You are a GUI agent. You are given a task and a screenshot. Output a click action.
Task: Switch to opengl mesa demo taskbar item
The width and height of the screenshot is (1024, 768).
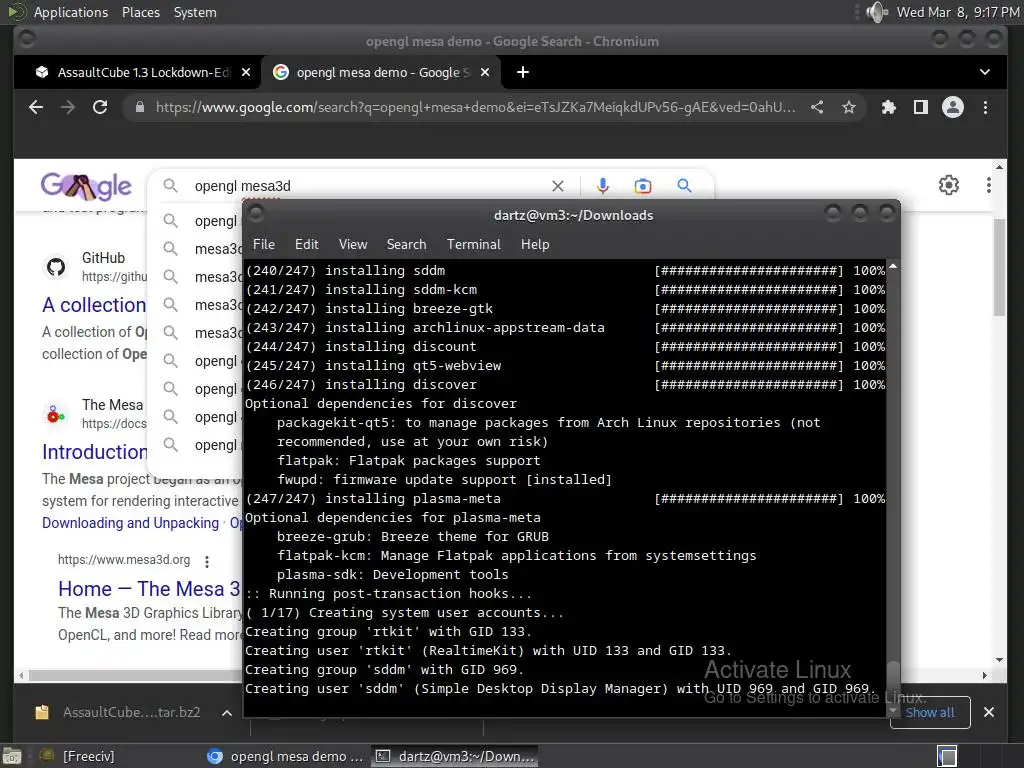[x=285, y=756]
